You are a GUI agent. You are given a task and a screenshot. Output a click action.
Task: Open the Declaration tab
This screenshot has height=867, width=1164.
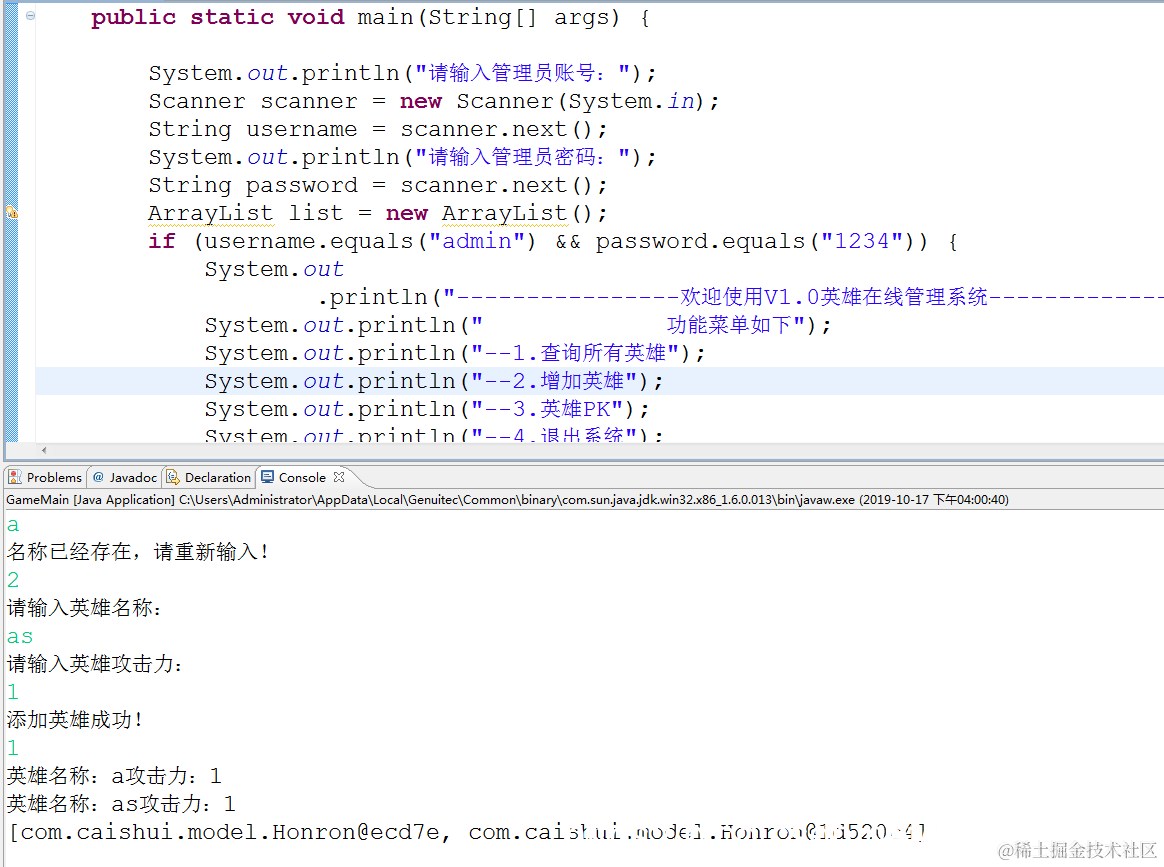[x=209, y=477]
